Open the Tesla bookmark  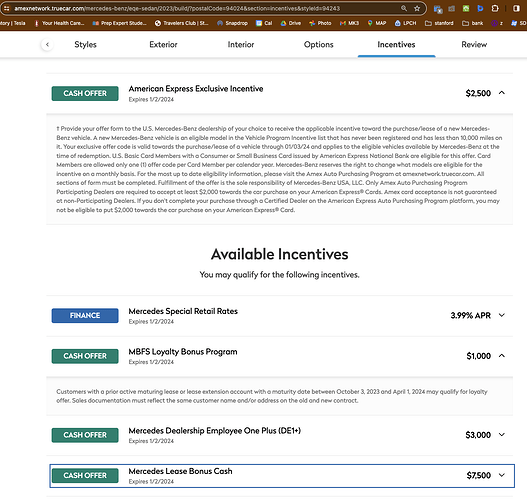13,23
